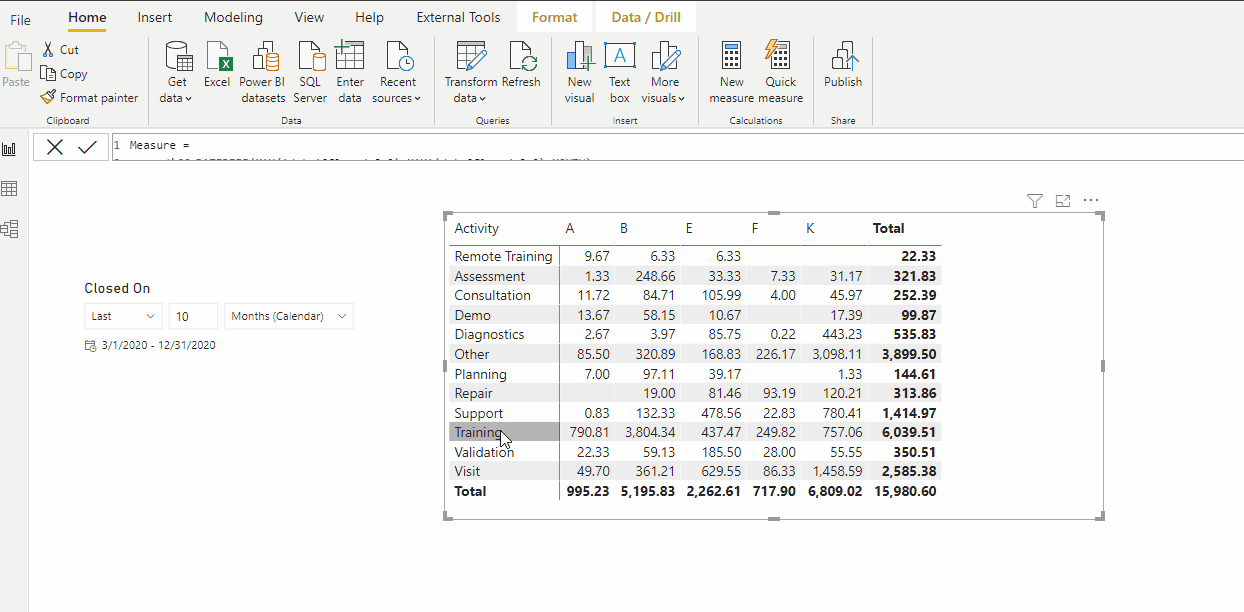
Task: Refresh the data
Action: [x=521, y=66]
